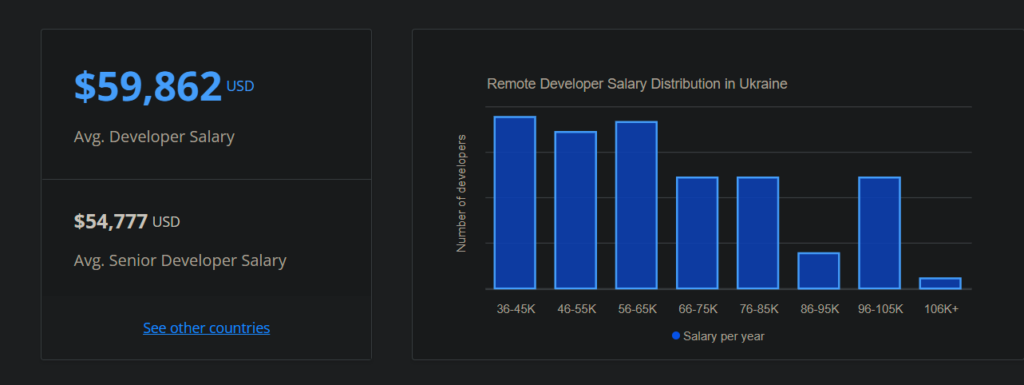
Task: Select the 46-55K salary bar
Action: (x=575, y=210)
